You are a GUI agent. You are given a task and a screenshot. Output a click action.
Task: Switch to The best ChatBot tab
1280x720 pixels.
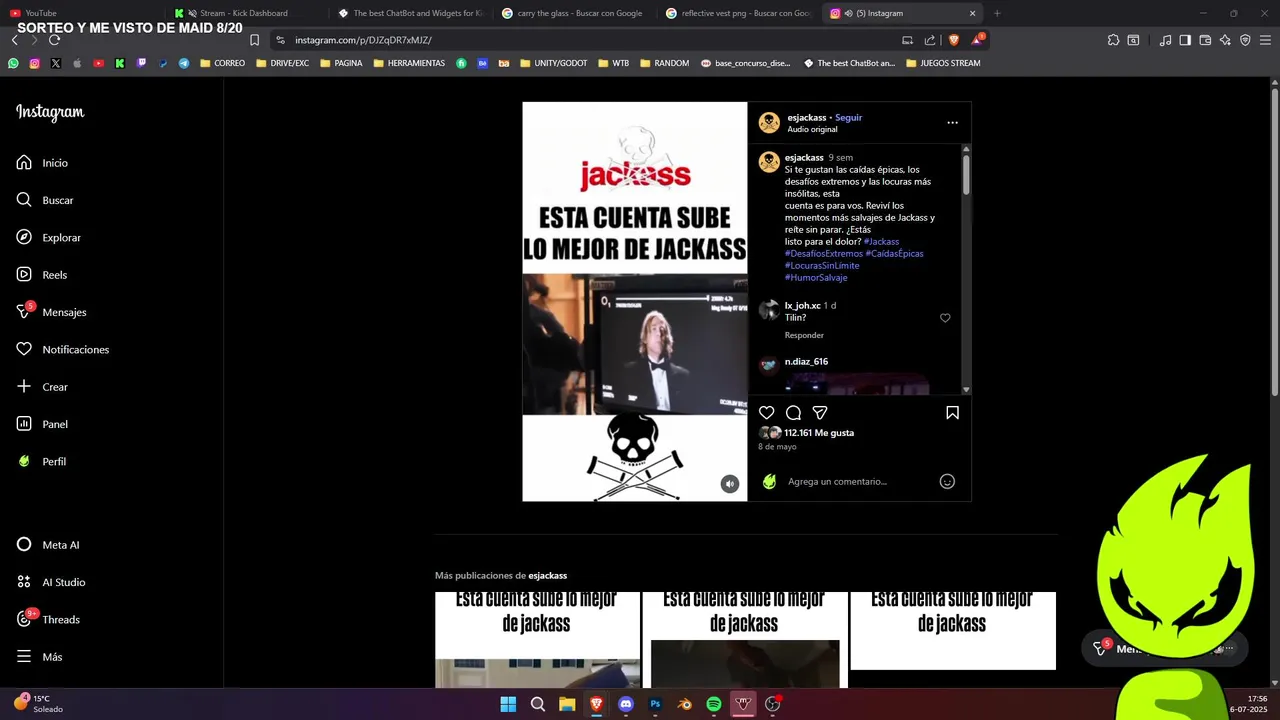[x=410, y=13]
